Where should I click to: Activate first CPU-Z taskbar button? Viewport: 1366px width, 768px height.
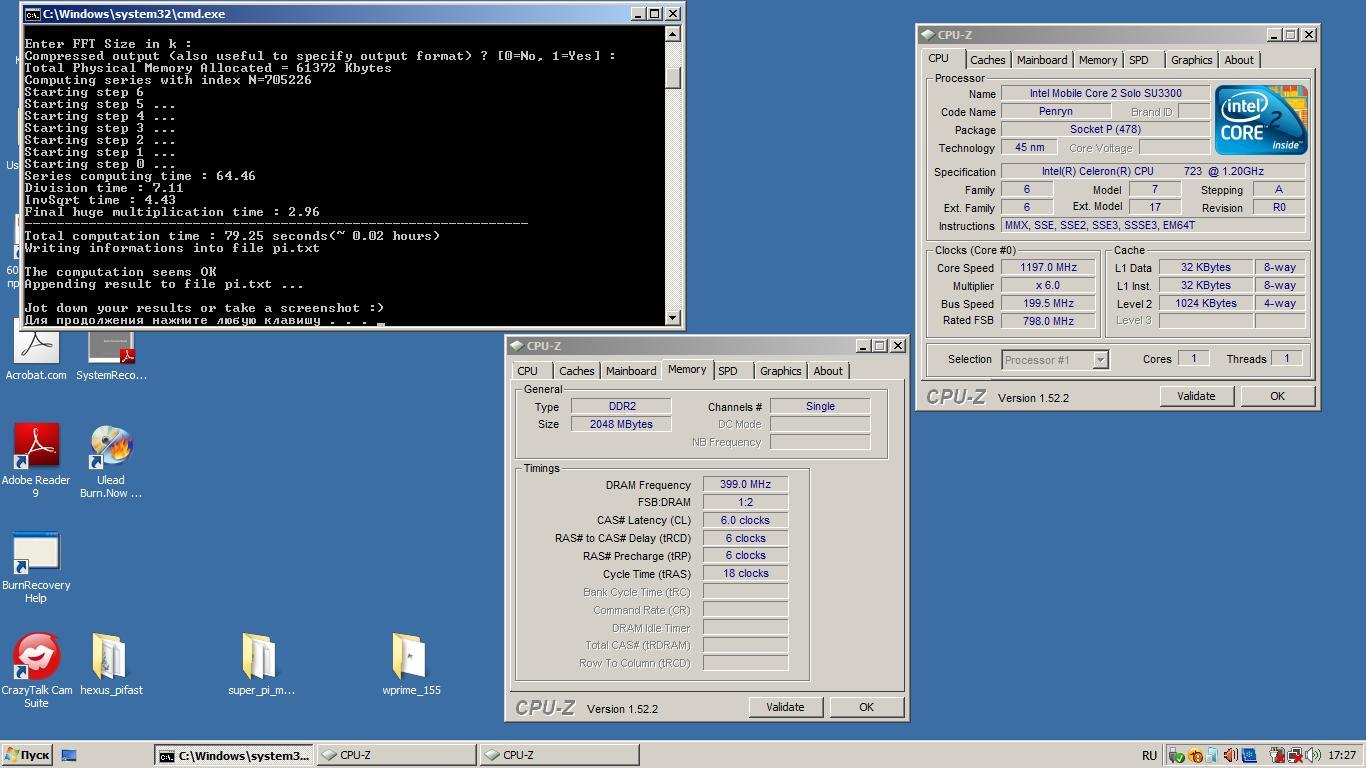(x=397, y=755)
